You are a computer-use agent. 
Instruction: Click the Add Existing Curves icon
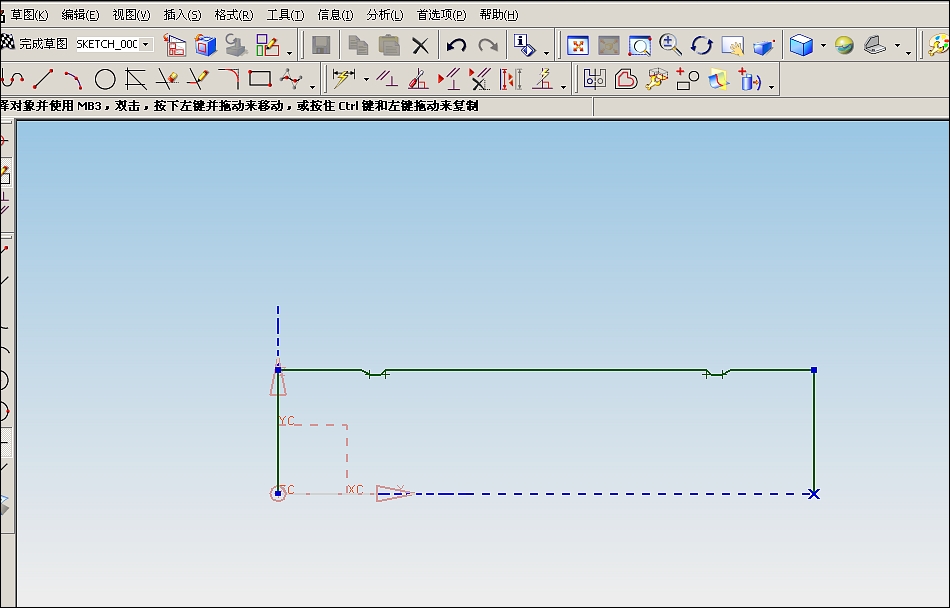[x=688, y=79]
